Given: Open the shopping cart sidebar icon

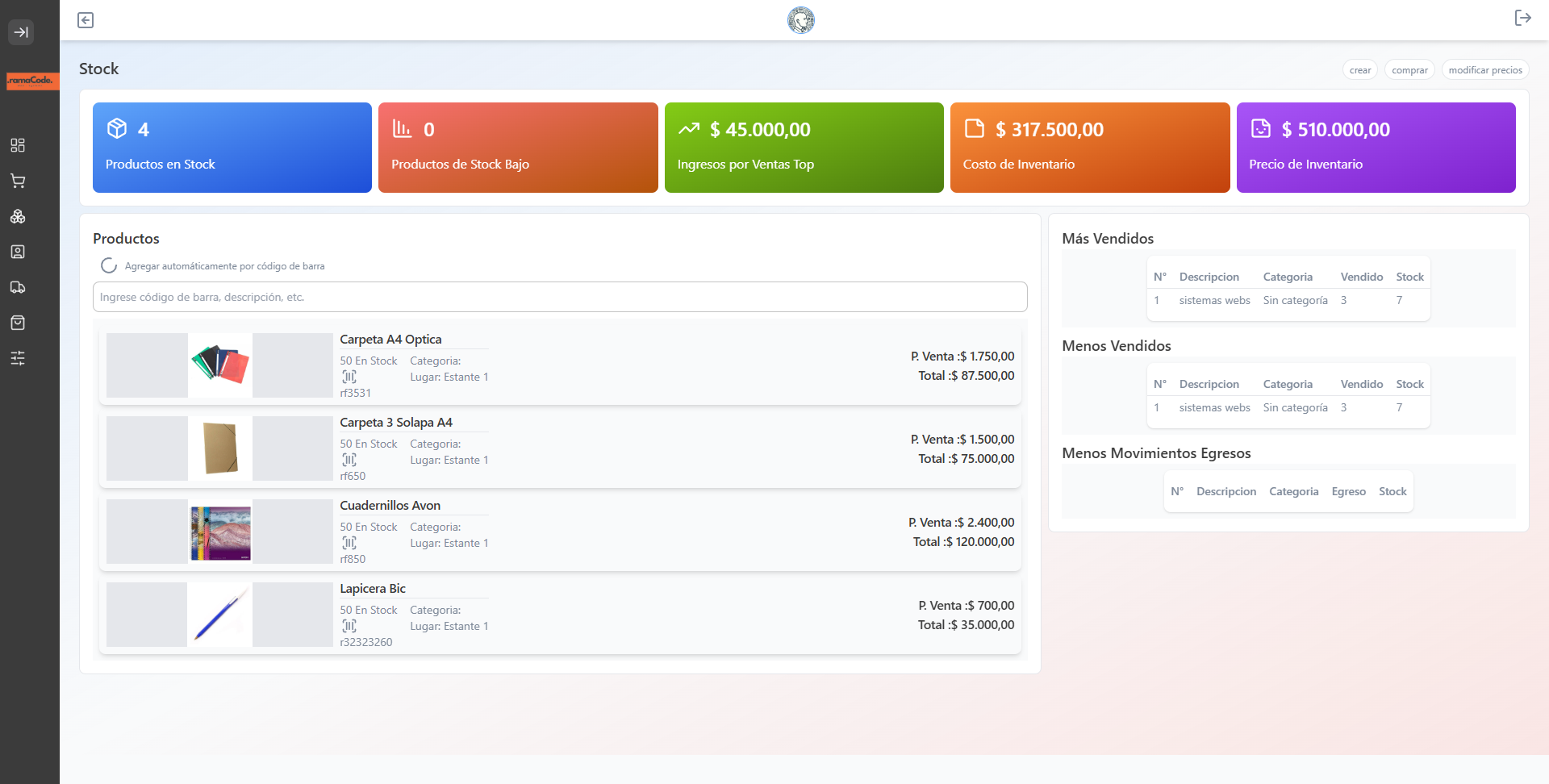Looking at the screenshot, I should (18, 181).
